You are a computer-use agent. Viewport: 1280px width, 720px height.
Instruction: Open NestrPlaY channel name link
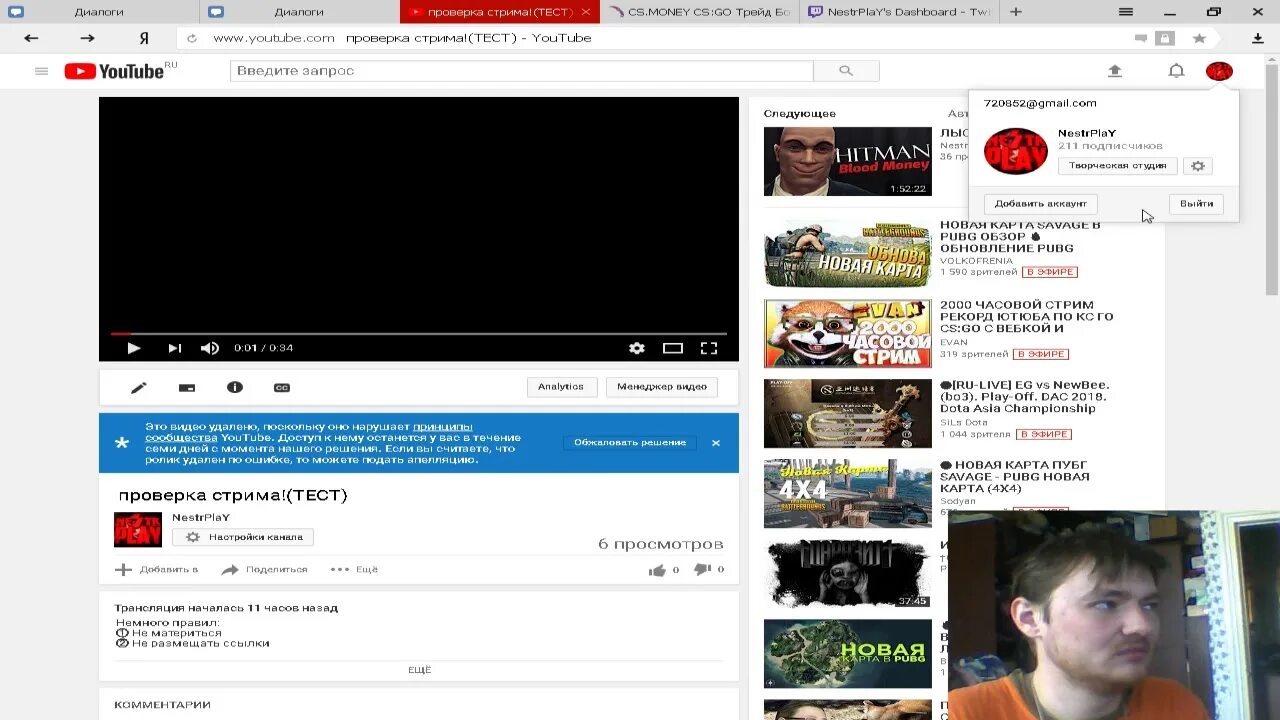pyautogui.click(x=201, y=518)
